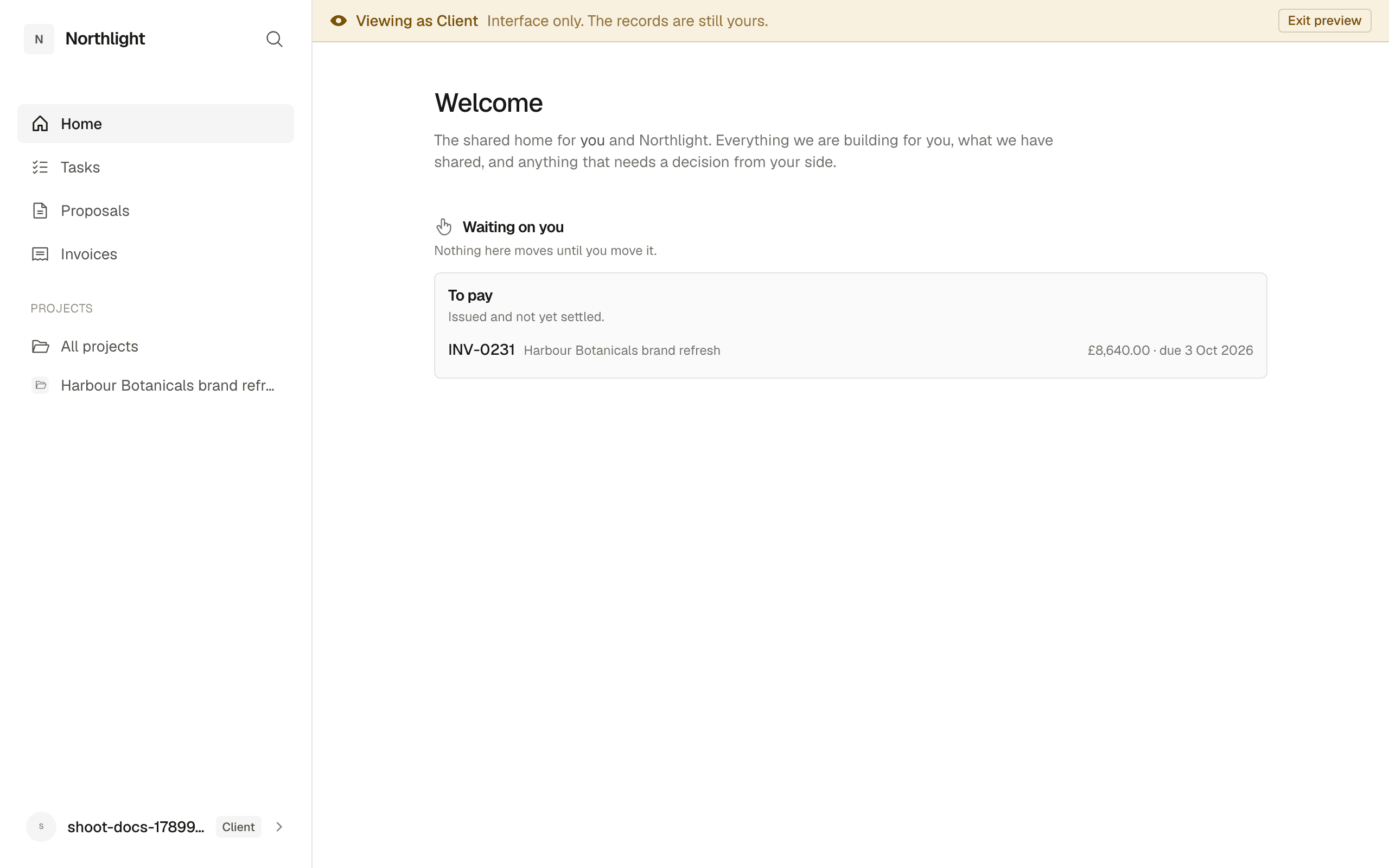Open the search magnifier icon
Viewport: 1389px width, 868px height.
click(275, 39)
